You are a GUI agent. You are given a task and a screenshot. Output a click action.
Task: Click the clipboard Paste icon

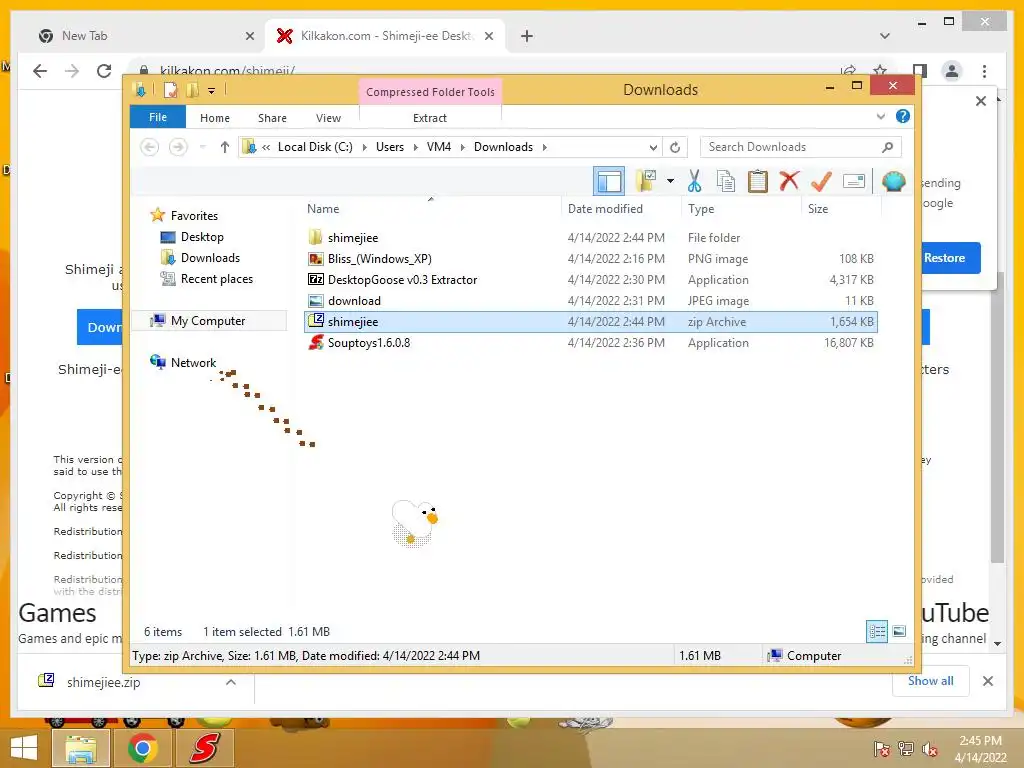pyautogui.click(x=758, y=181)
